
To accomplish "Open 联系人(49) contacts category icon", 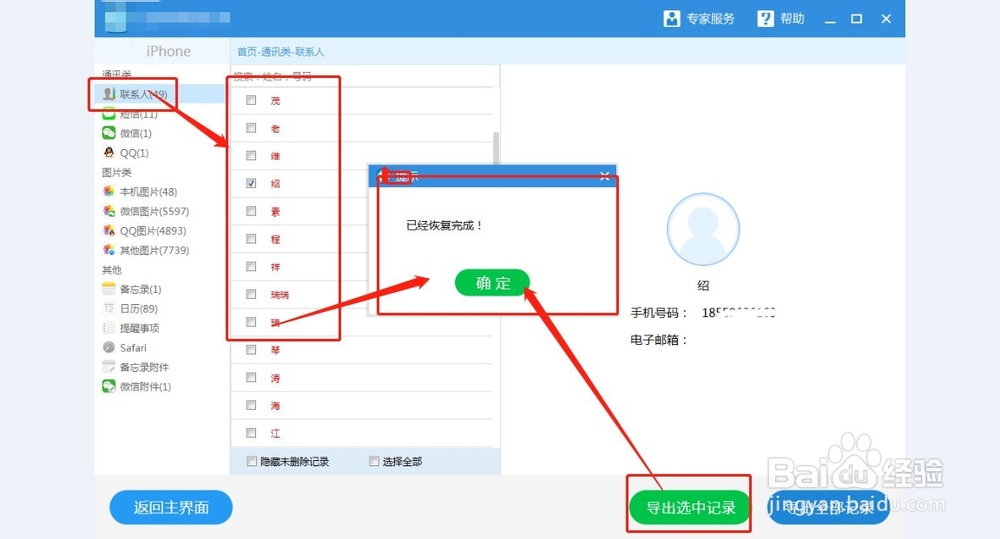I will pyautogui.click(x=109, y=94).
